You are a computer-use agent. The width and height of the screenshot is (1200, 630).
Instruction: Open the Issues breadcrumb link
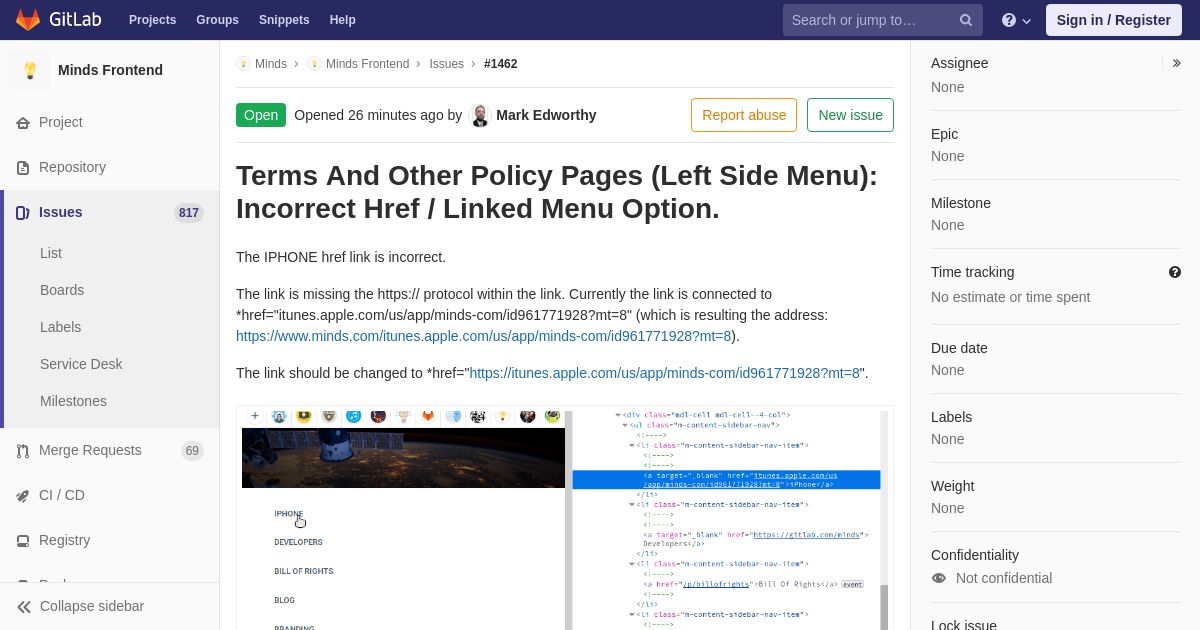(446, 63)
